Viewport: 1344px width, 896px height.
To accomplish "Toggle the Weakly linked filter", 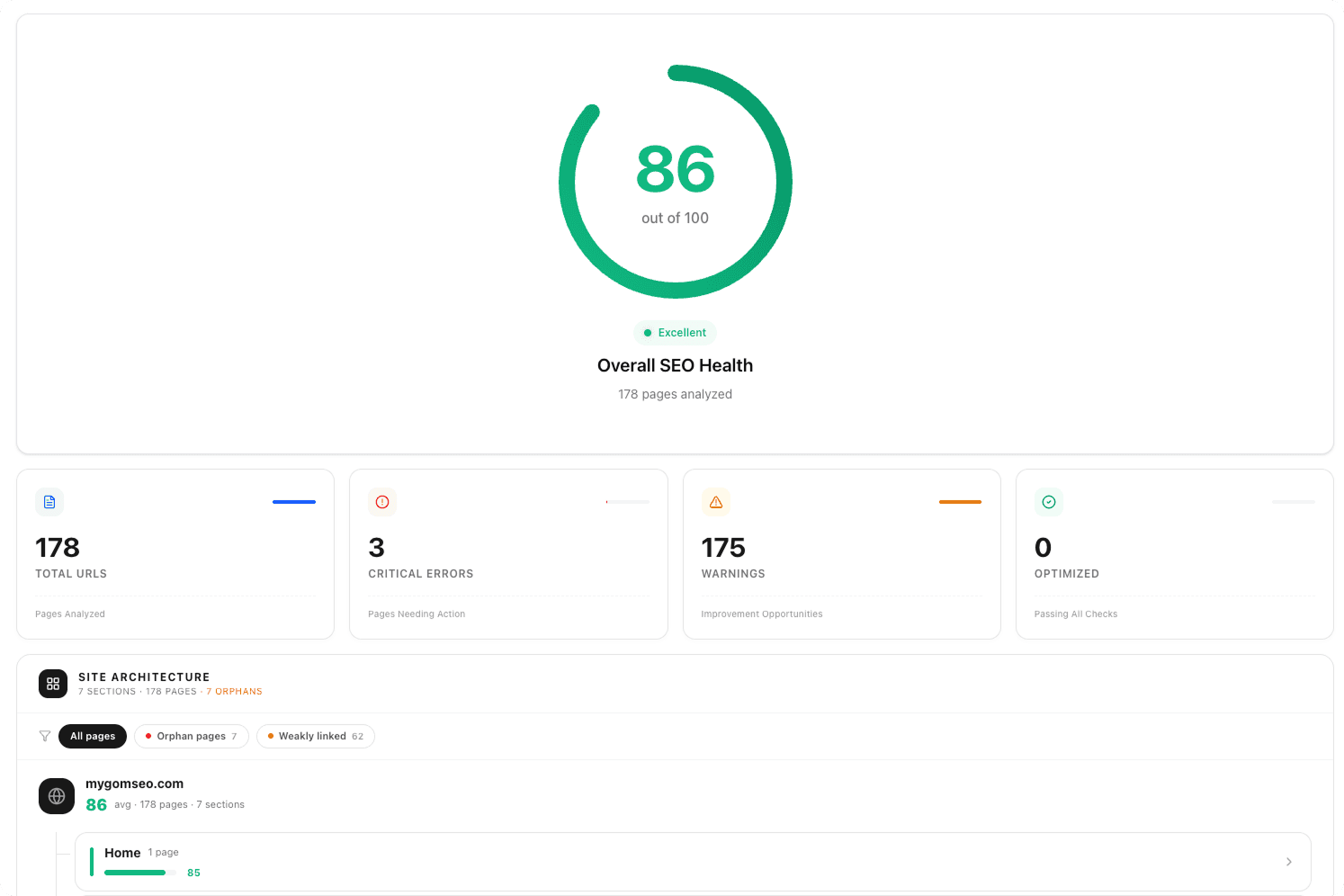I will click(315, 736).
